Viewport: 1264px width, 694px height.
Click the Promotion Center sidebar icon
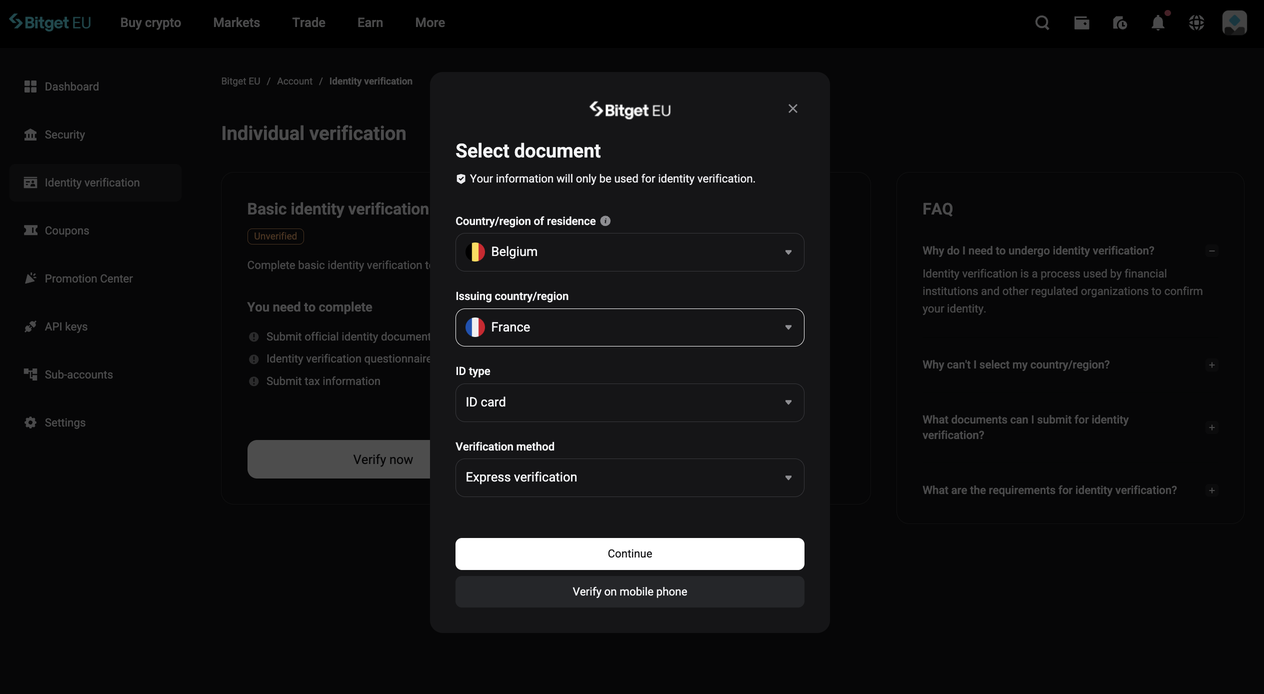(x=30, y=279)
